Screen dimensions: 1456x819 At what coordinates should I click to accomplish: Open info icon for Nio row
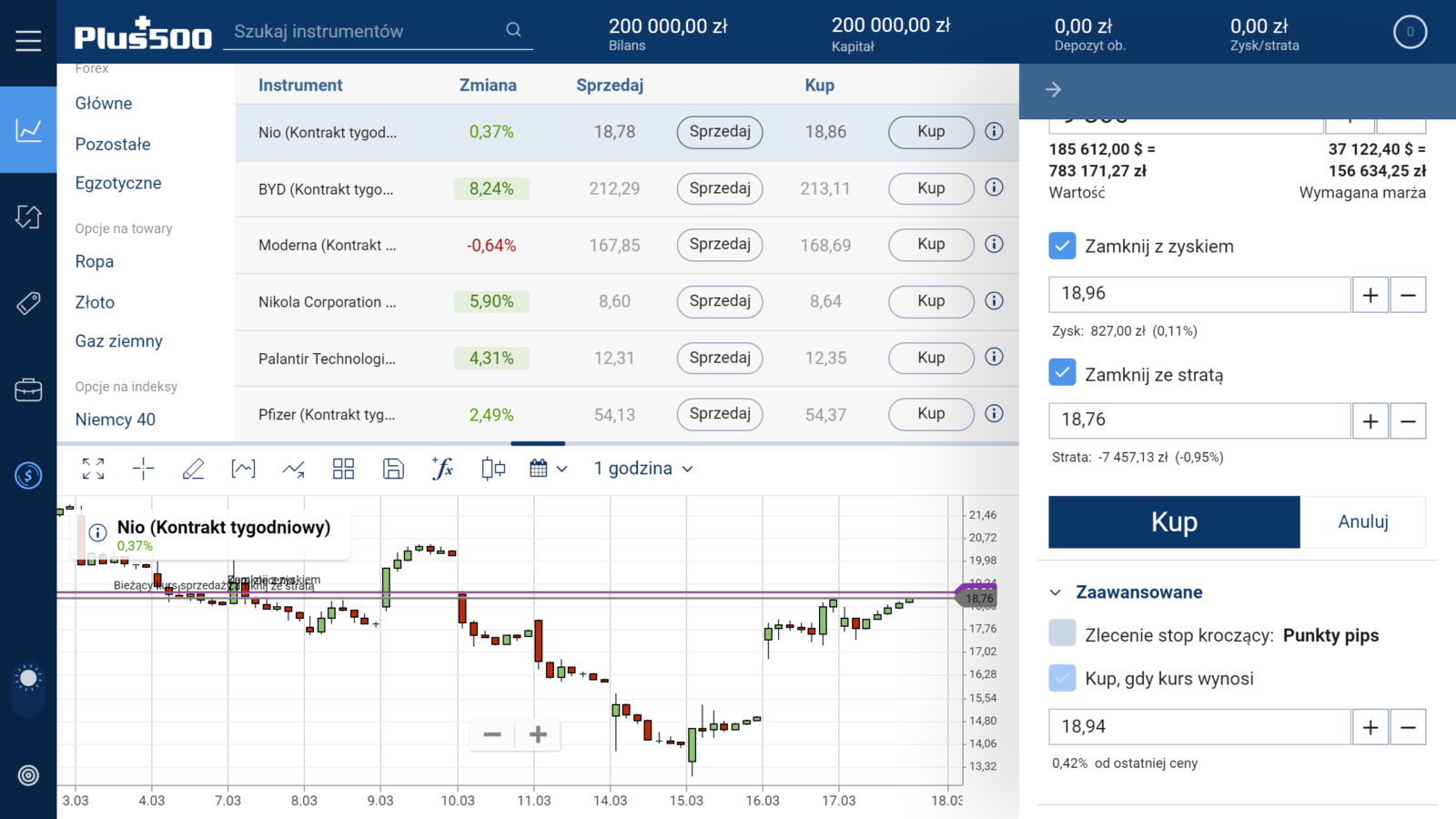[x=995, y=131]
